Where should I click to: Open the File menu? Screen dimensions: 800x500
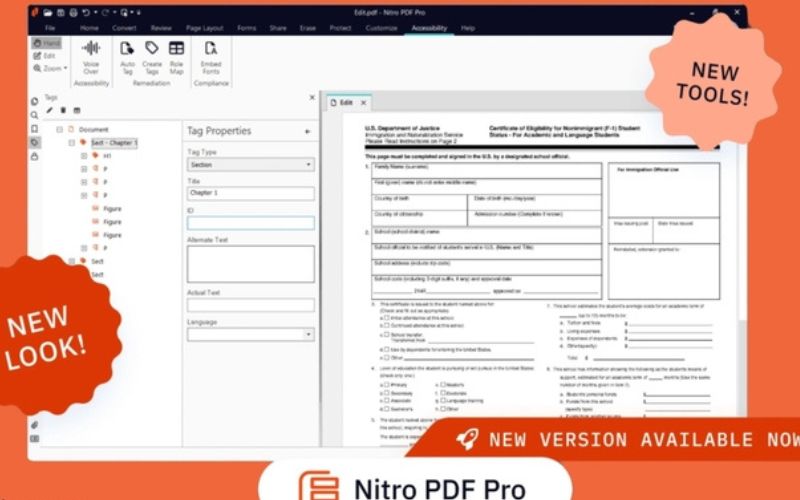click(50, 28)
